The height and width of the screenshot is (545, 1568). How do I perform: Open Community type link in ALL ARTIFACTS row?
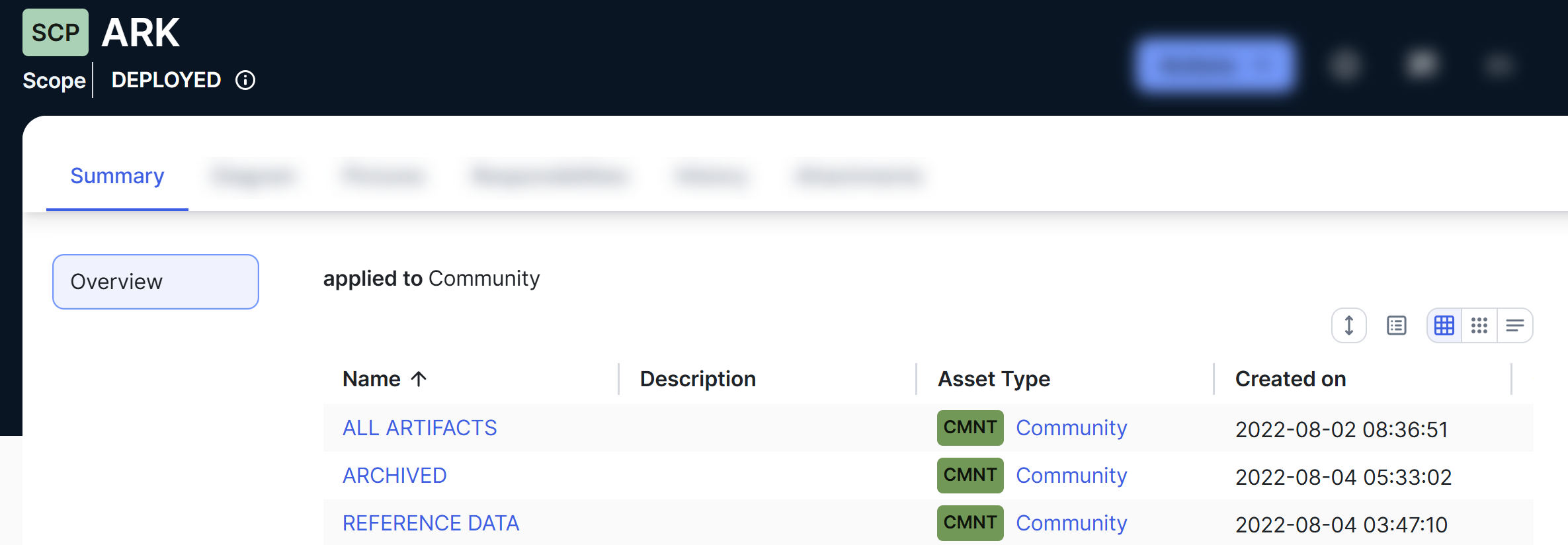[1071, 428]
